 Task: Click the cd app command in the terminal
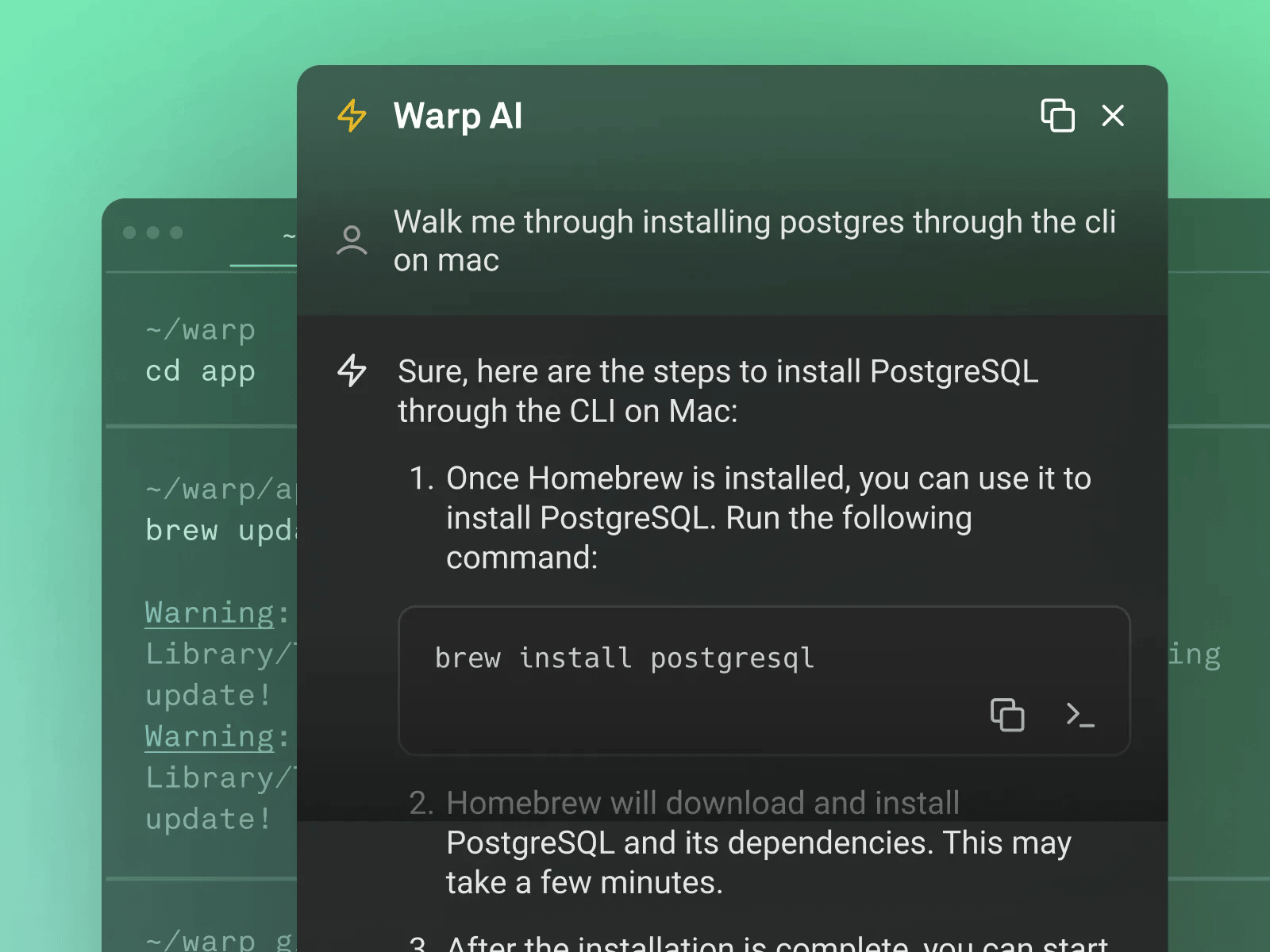tap(200, 370)
